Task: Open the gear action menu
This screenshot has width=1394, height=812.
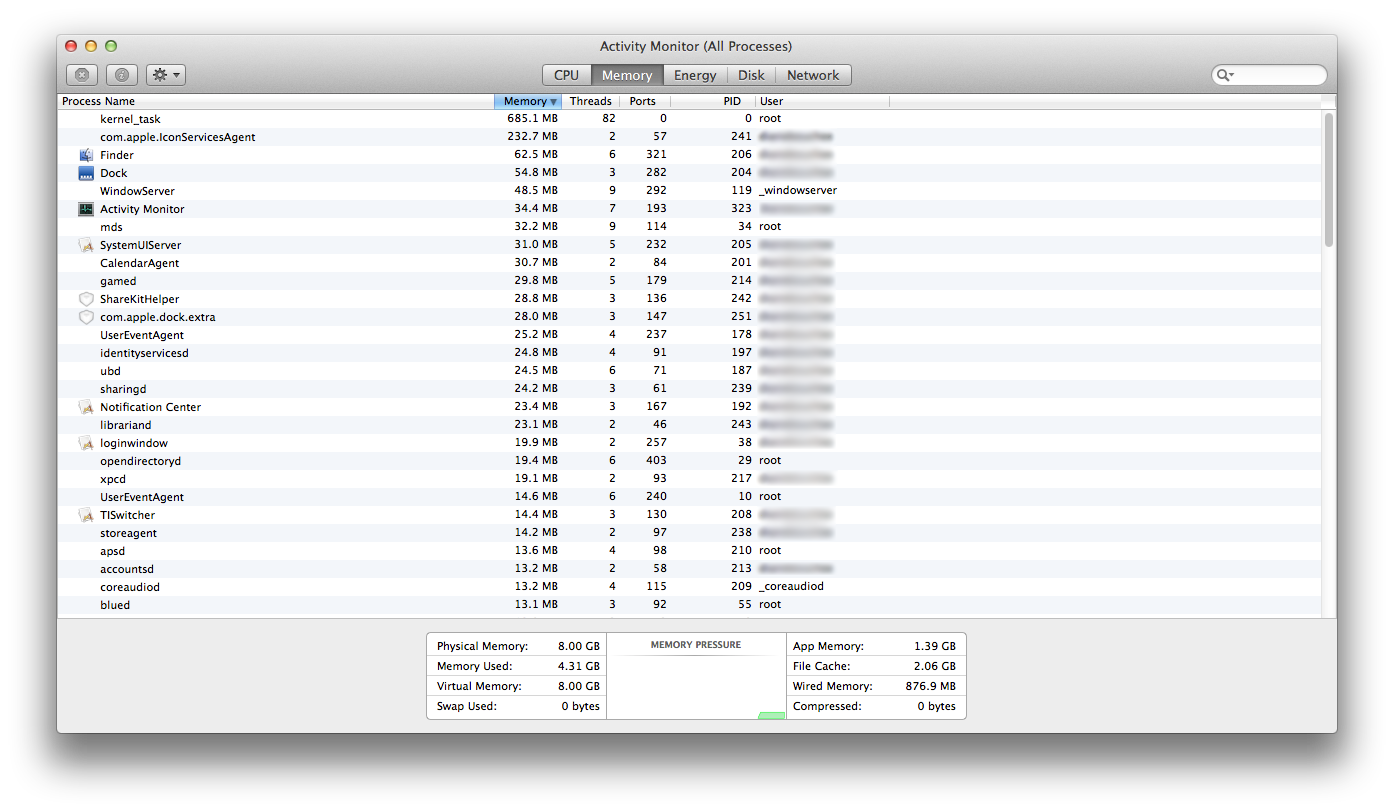Action: (x=166, y=75)
